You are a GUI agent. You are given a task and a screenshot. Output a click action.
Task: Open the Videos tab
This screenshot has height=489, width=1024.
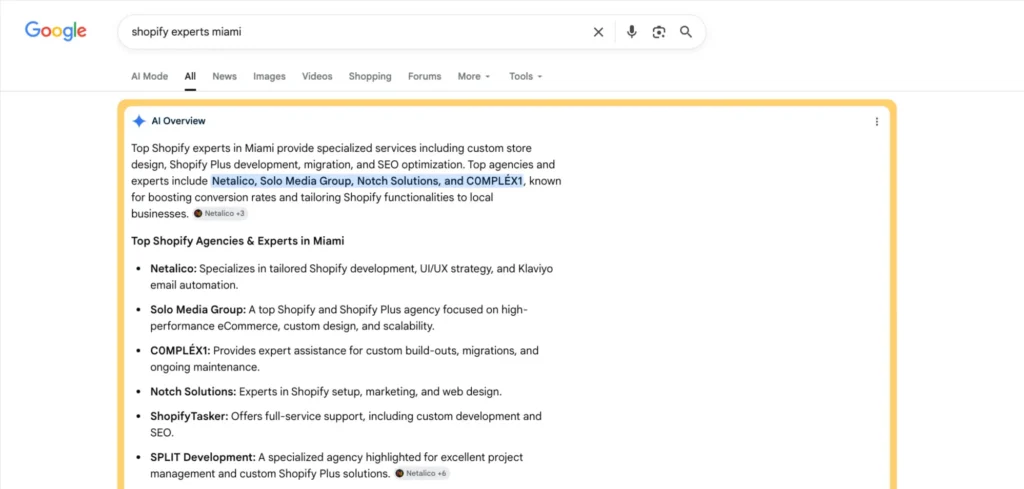click(317, 76)
